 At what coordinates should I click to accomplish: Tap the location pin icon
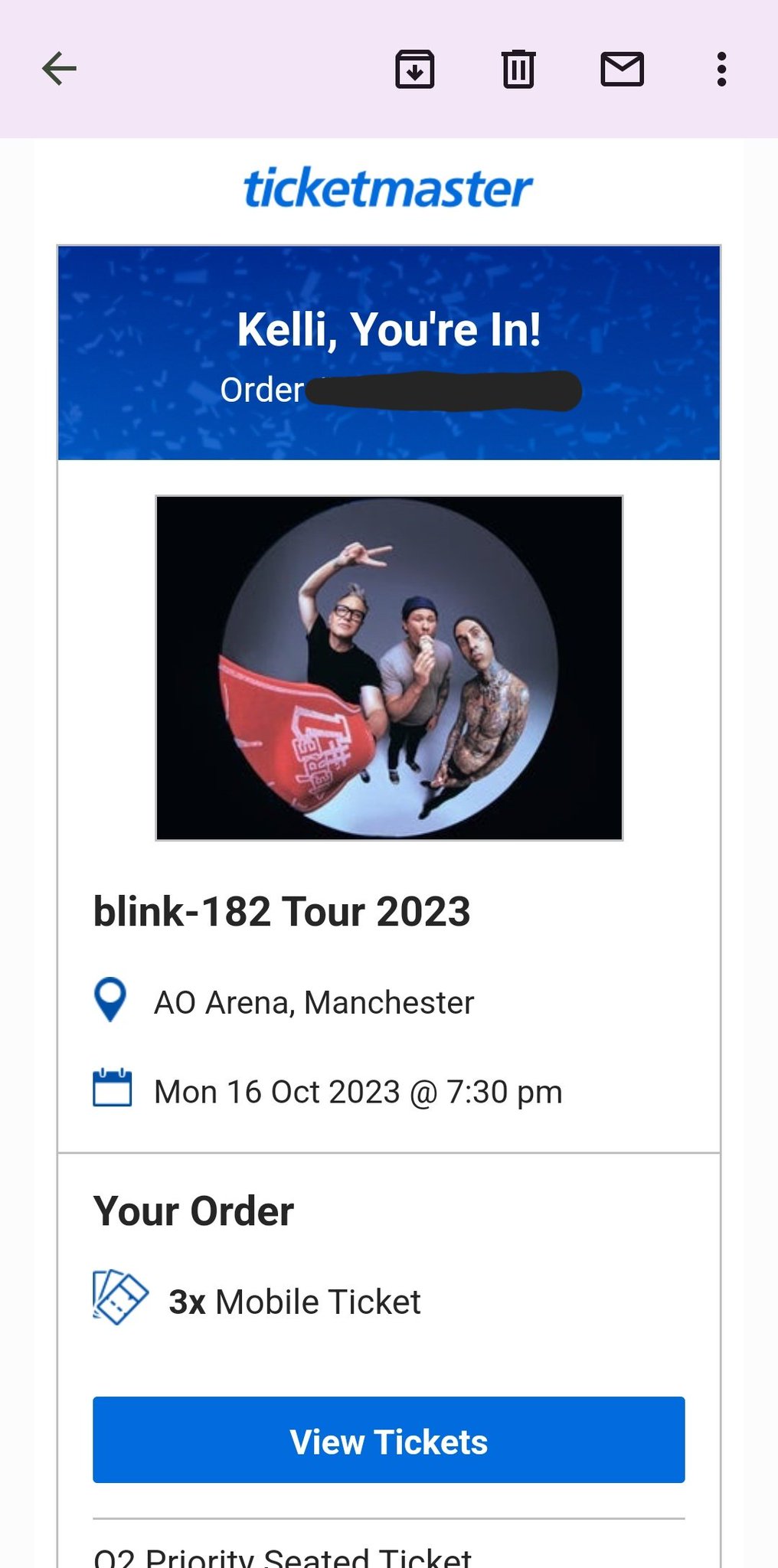point(110,999)
